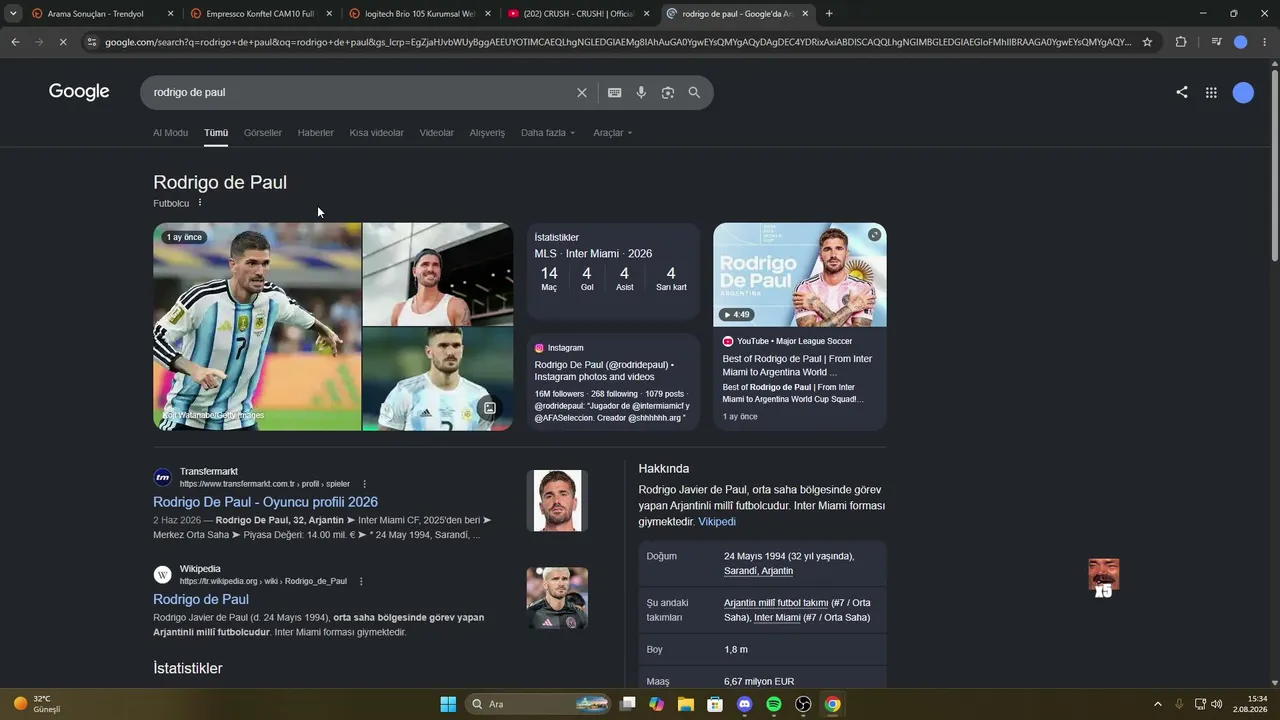Switch to the Haberler results tab
This screenshot has width=1280, height=720.
point(316,133)
